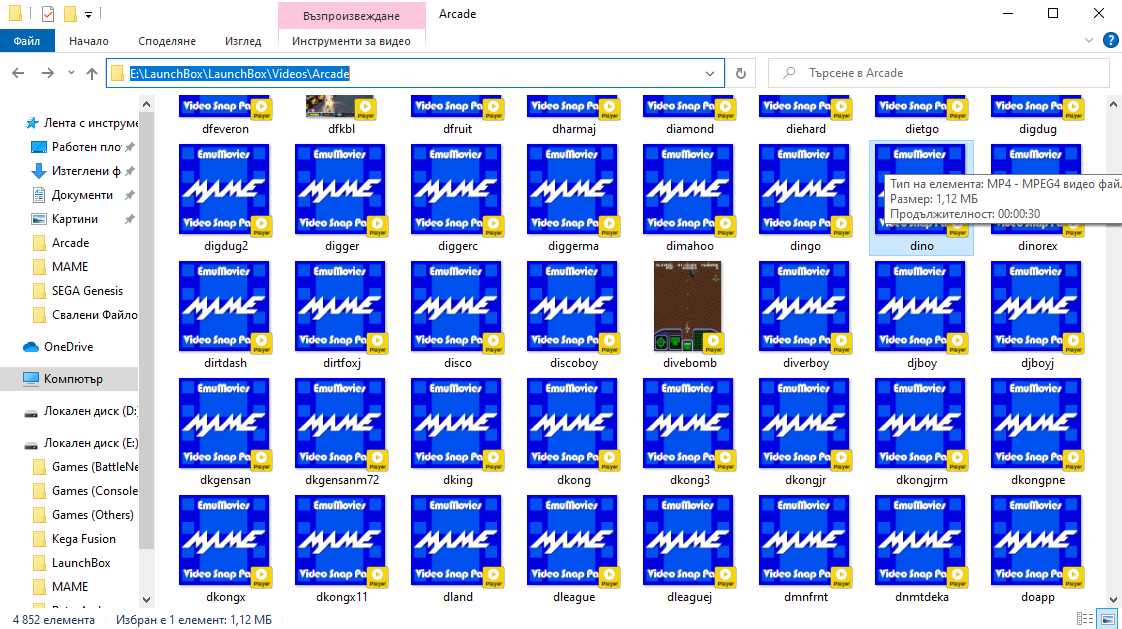Open the Изглед ribbon tab

(x=243, y=41)
